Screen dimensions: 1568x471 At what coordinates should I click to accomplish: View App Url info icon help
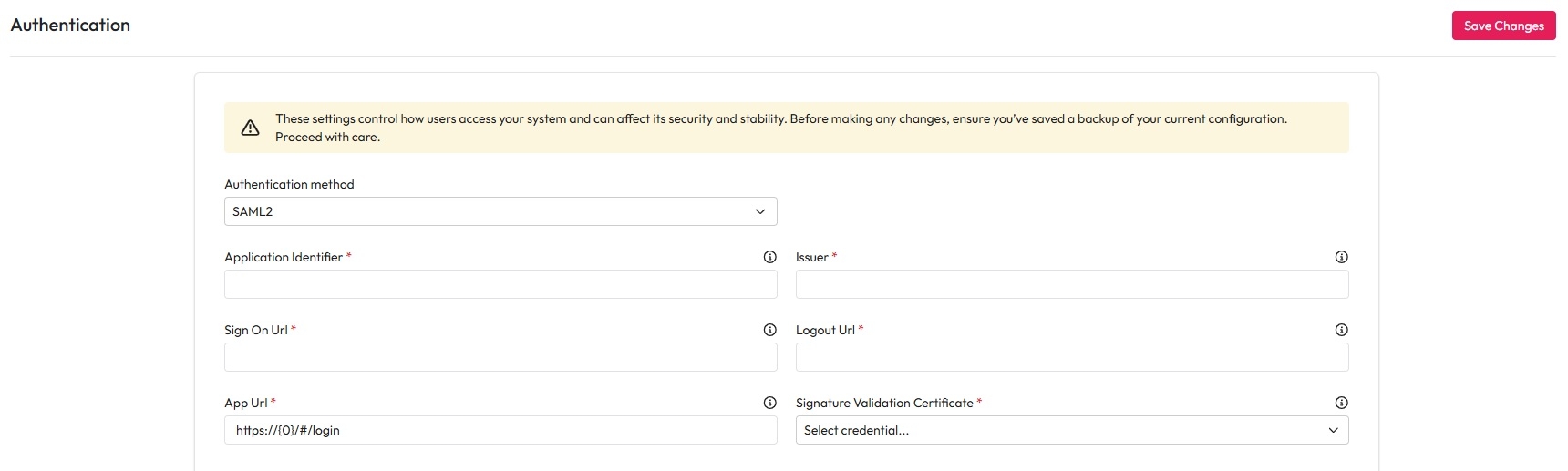[769, 403]
